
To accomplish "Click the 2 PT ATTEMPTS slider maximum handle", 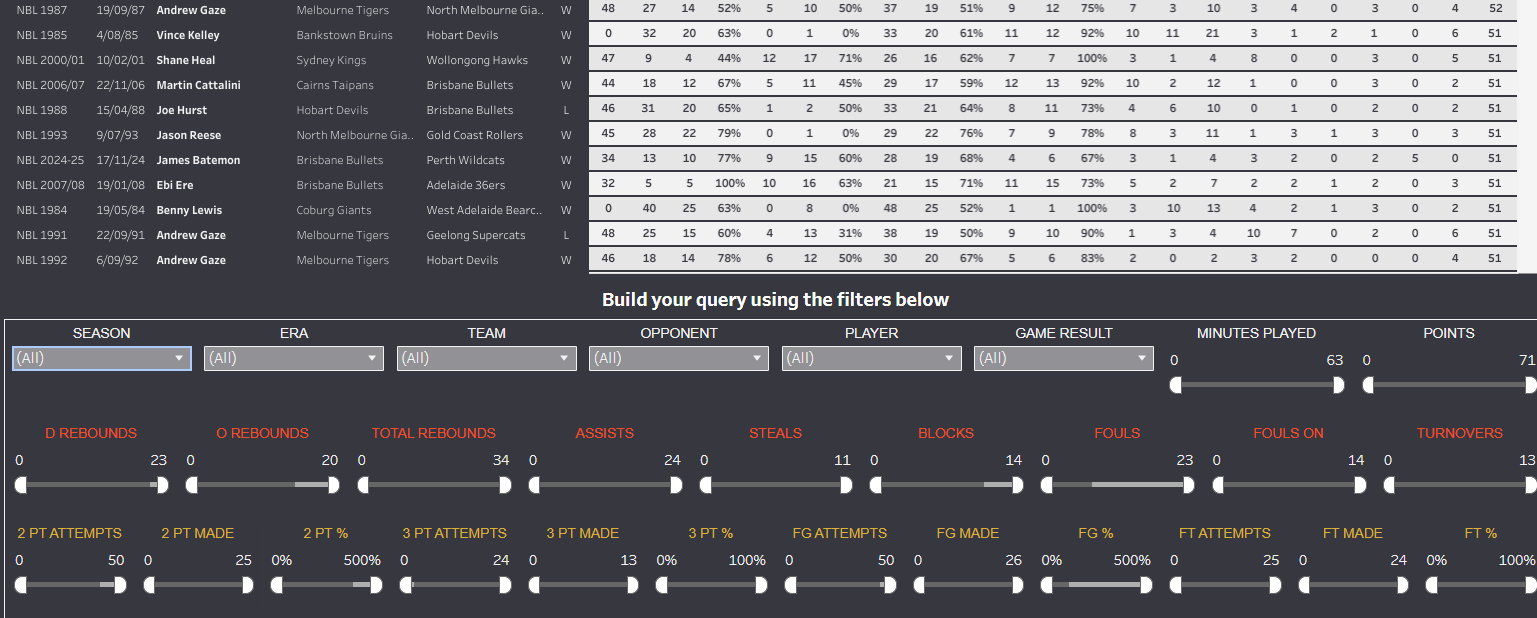I will (x=120, y=585).
